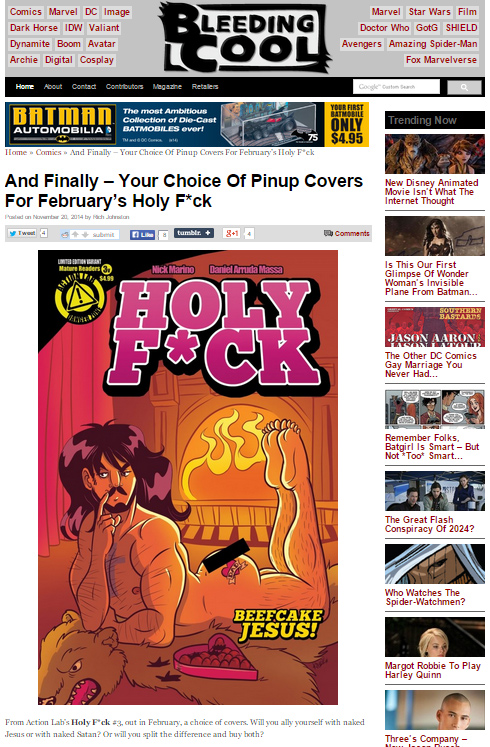Select the Amazing Spider-Man tag
The width and height of the screenshot is (490, 747).
point(432,44)
